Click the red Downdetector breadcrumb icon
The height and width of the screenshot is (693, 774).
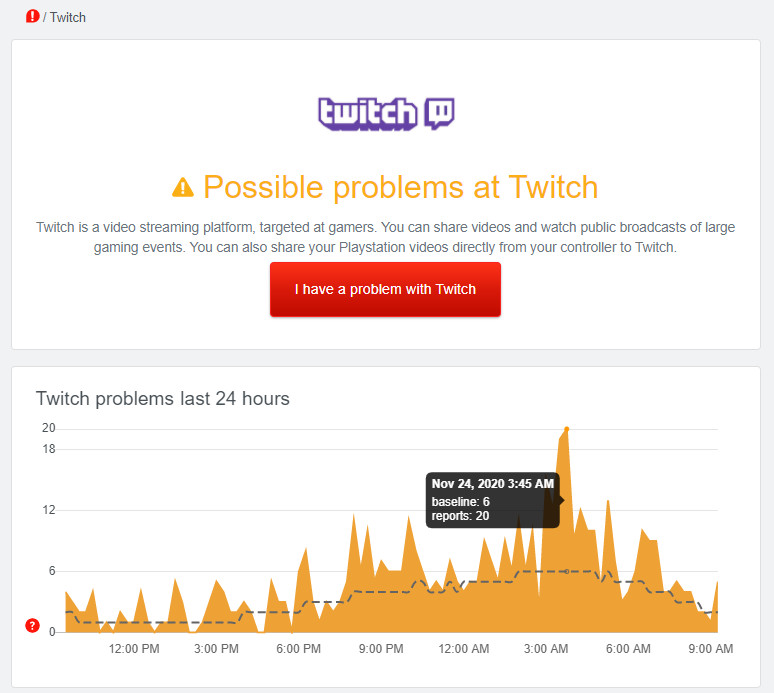tap(33, 16)
